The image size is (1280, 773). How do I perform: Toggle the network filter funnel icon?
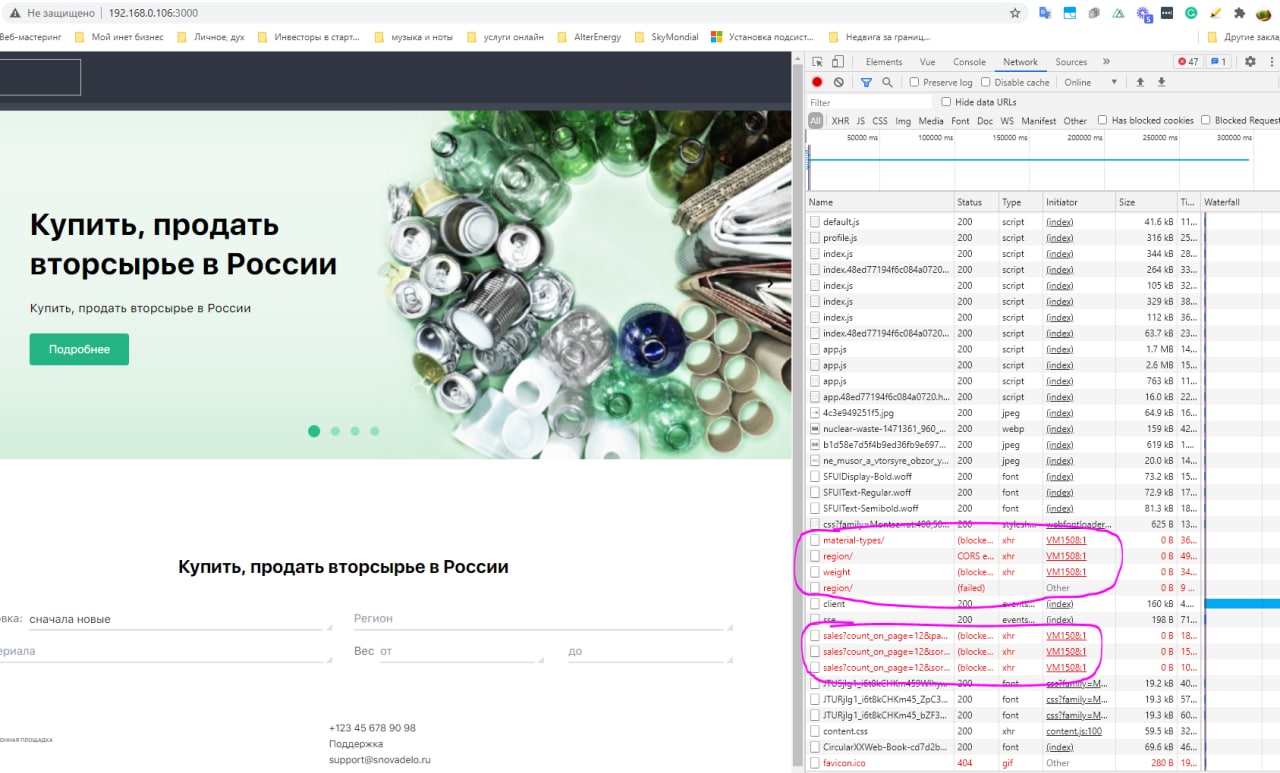(x=866, y=82)
